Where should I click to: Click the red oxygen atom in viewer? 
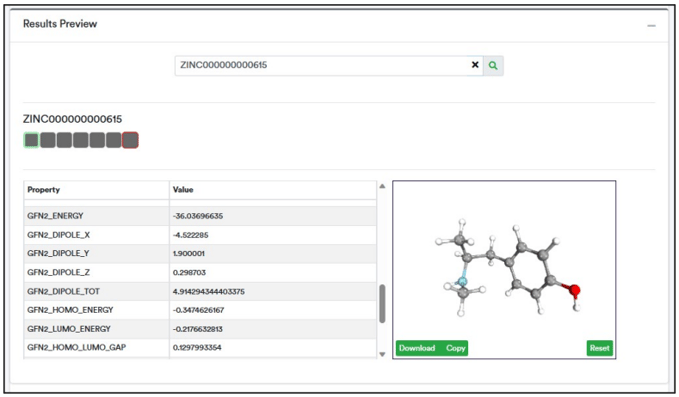(575, 290)
